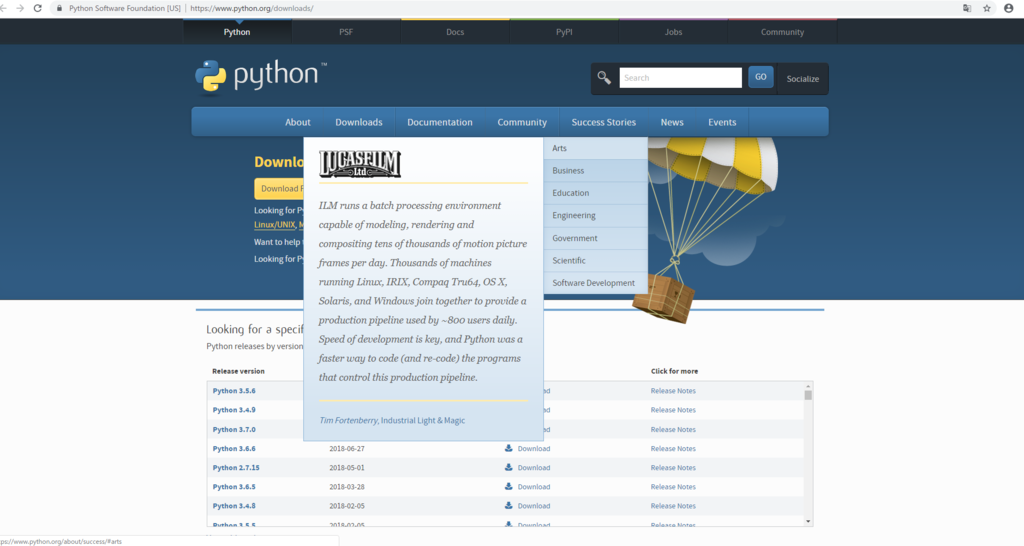Click the download icon for Python 3.6.5
Viewport: 1024px width, 546px height.
click(x=508, y=486)
